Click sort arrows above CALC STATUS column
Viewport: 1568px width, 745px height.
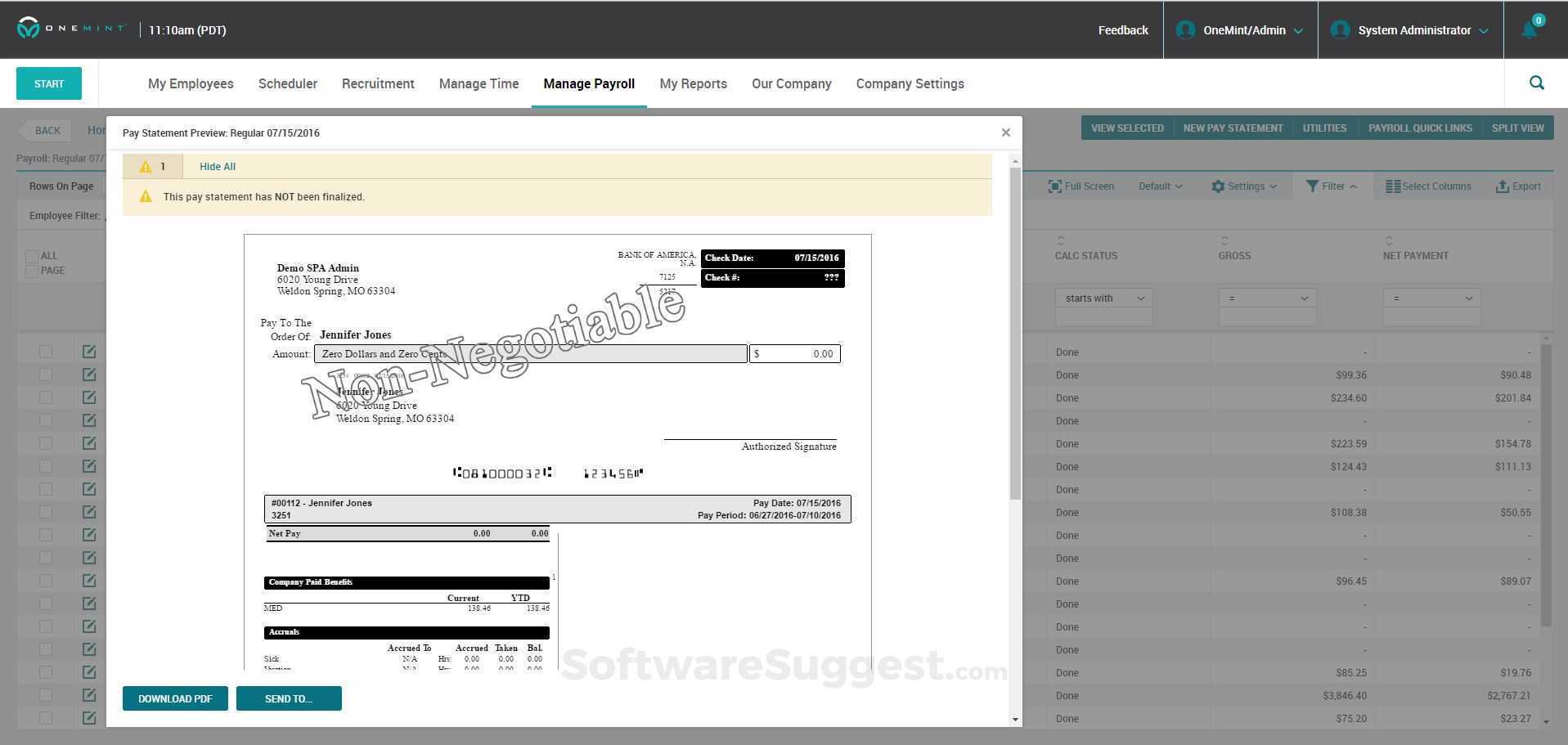1061,240
